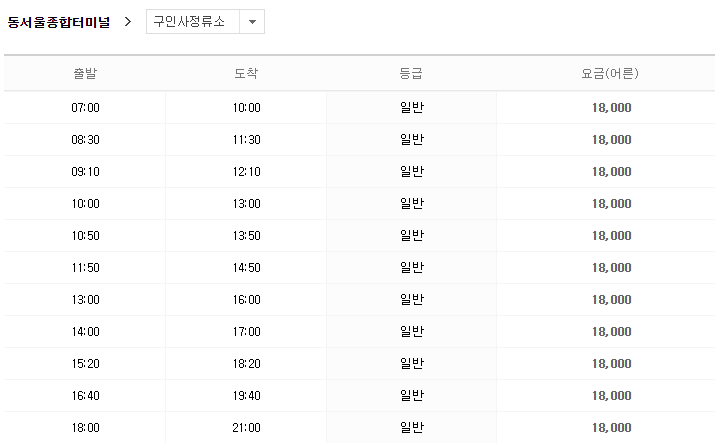Select the 18:00 departure time
This screenshot has width=715, height=443.
[x=85, y=428]
